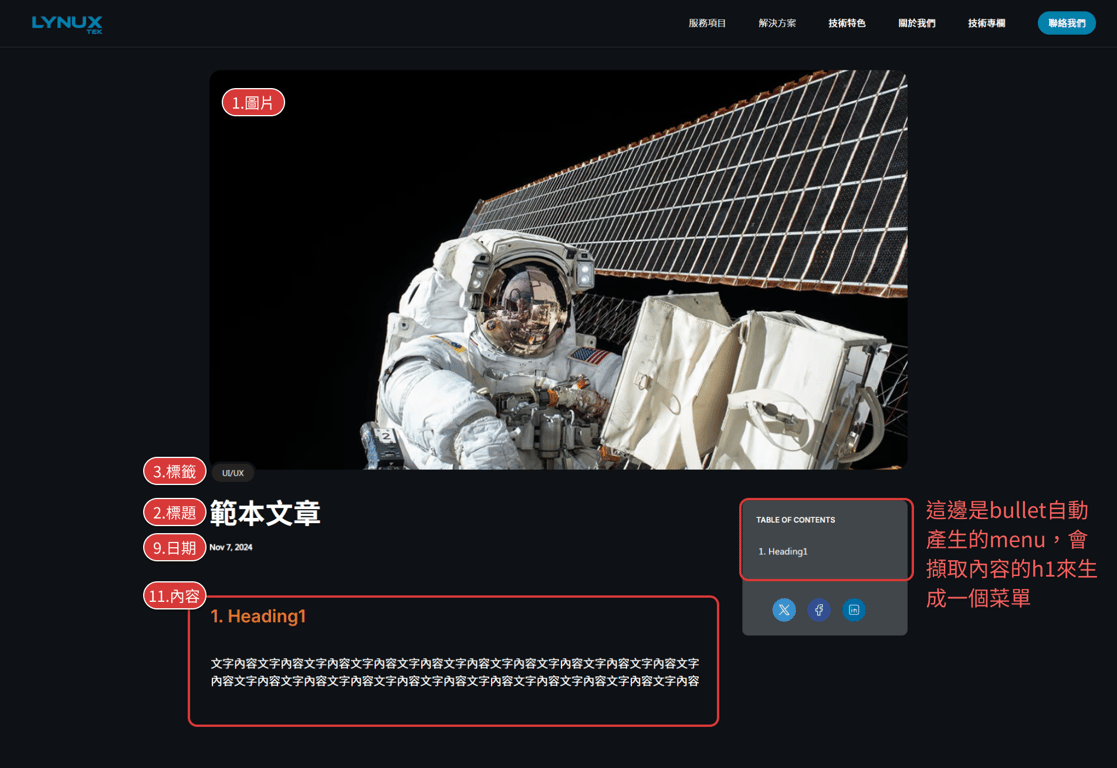Navigate to 技術特色

coord(846,22)
